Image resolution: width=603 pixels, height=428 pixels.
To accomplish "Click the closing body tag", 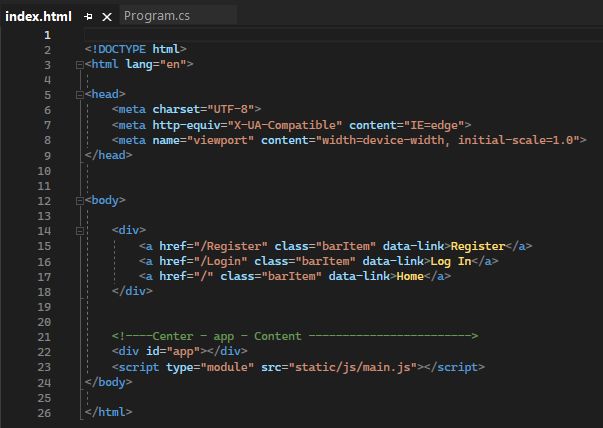I will click(108, 382).
